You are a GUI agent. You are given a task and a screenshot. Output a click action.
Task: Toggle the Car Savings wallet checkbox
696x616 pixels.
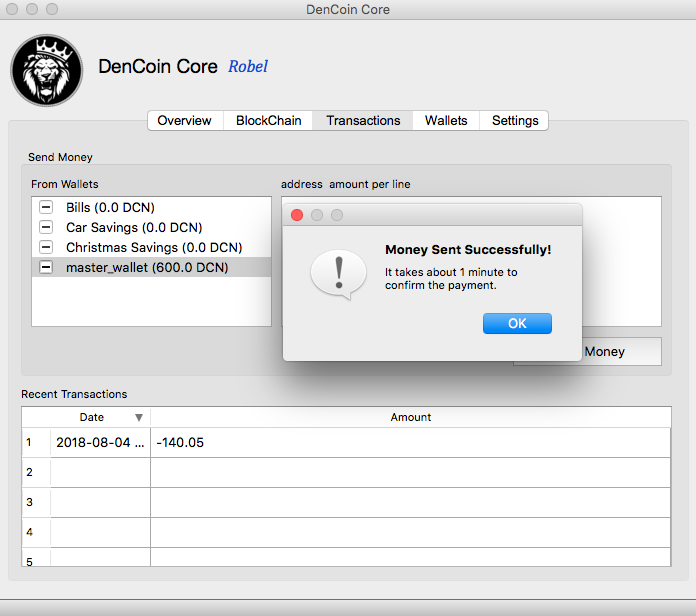point(46,227)
